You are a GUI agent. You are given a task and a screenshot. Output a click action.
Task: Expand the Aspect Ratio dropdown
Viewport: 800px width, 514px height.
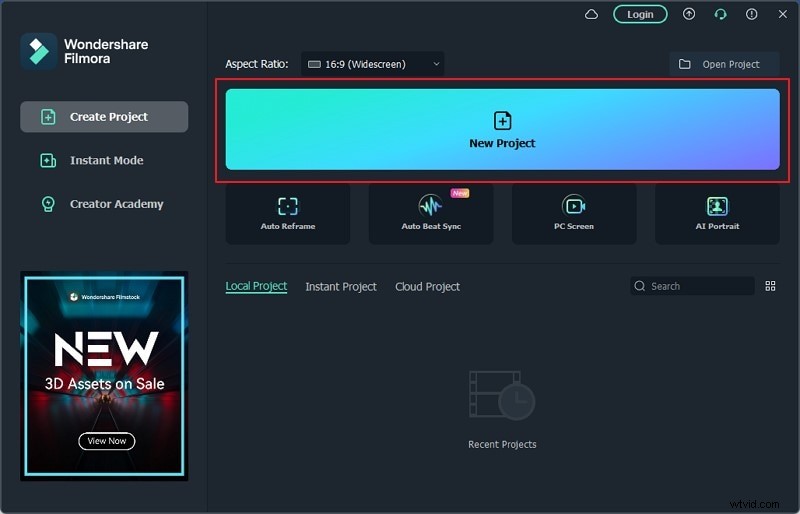373,64
